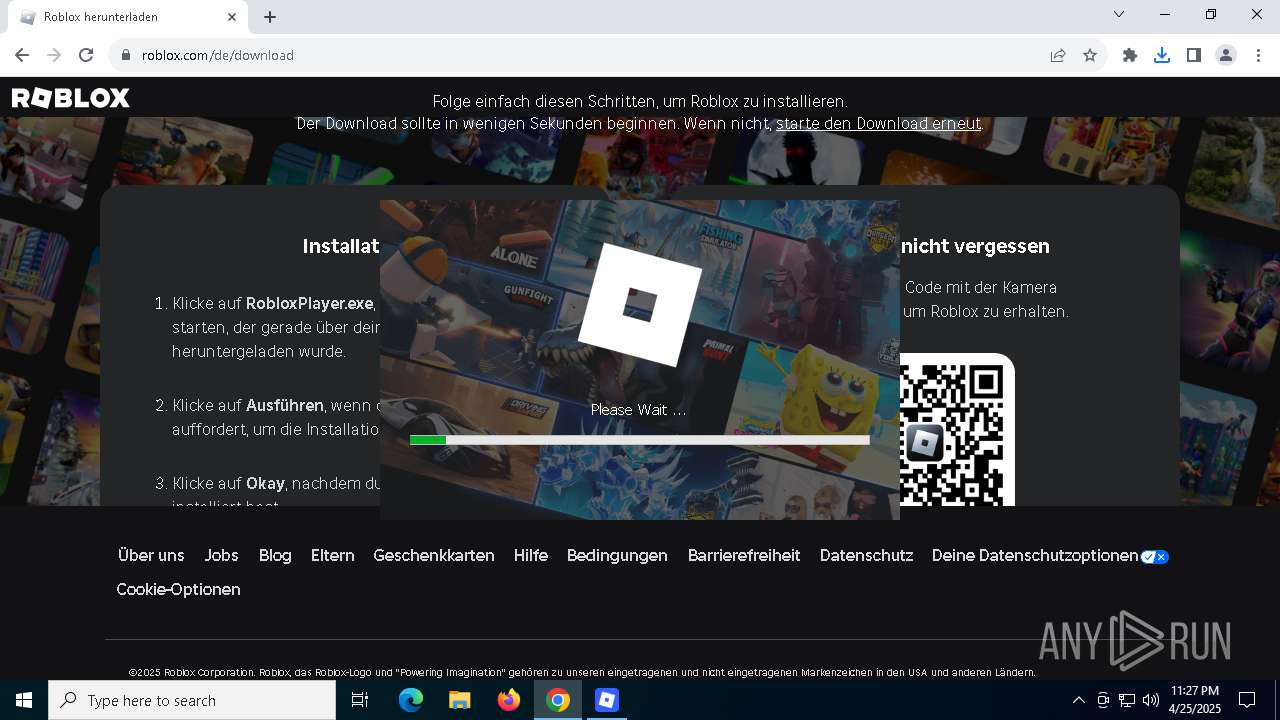Click the taskbar search box
1280x720 pixels.
pos(192,700)
